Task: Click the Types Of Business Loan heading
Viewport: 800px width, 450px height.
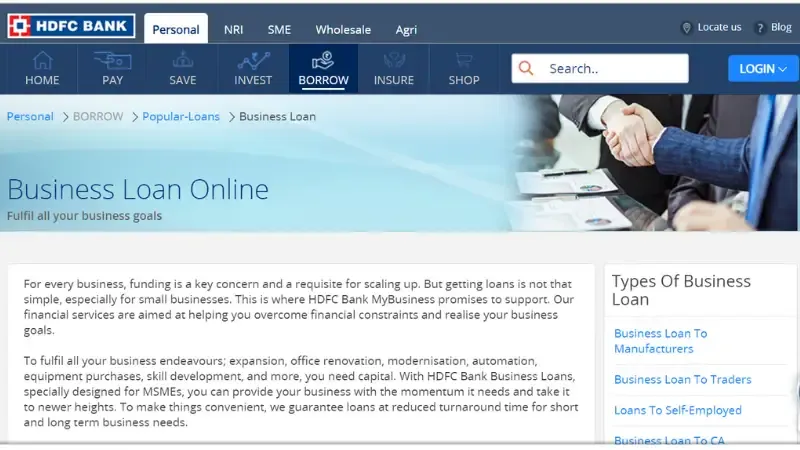Action: (x=681, y=290)
